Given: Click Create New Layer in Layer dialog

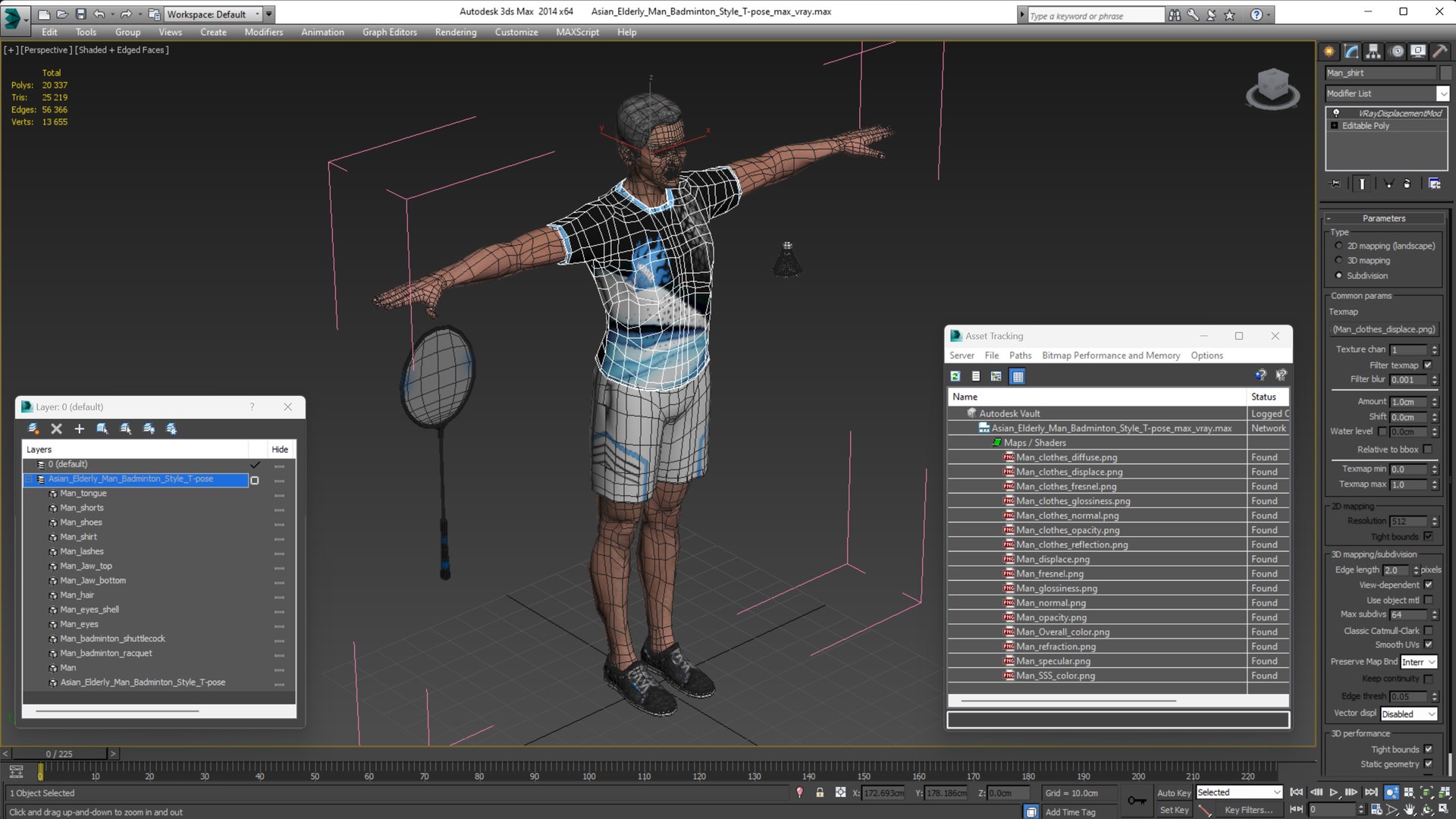Looking at the screenshot, I should [33, 428].
